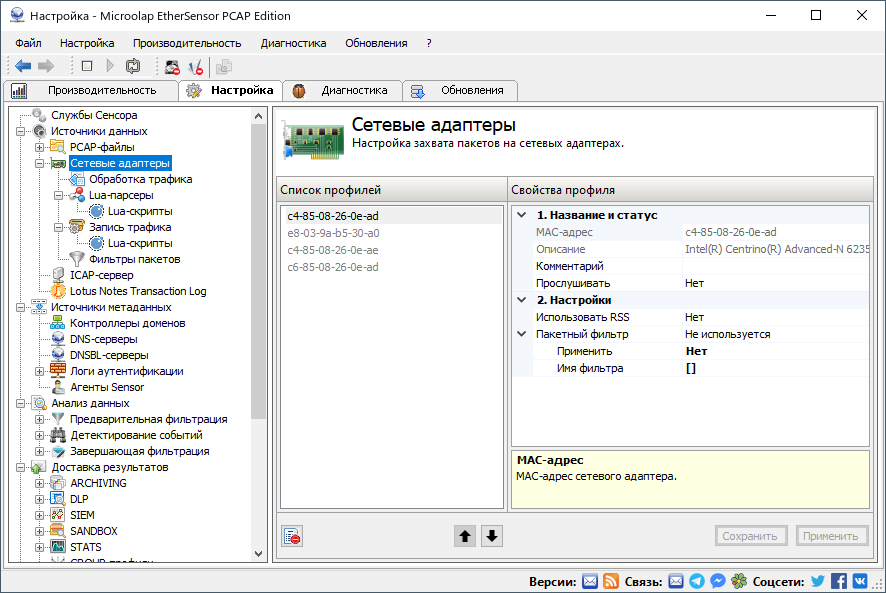This screenshot has height=593, width=886.
Task: Click the profile delete icon below the list
Action: coord(291,536)
